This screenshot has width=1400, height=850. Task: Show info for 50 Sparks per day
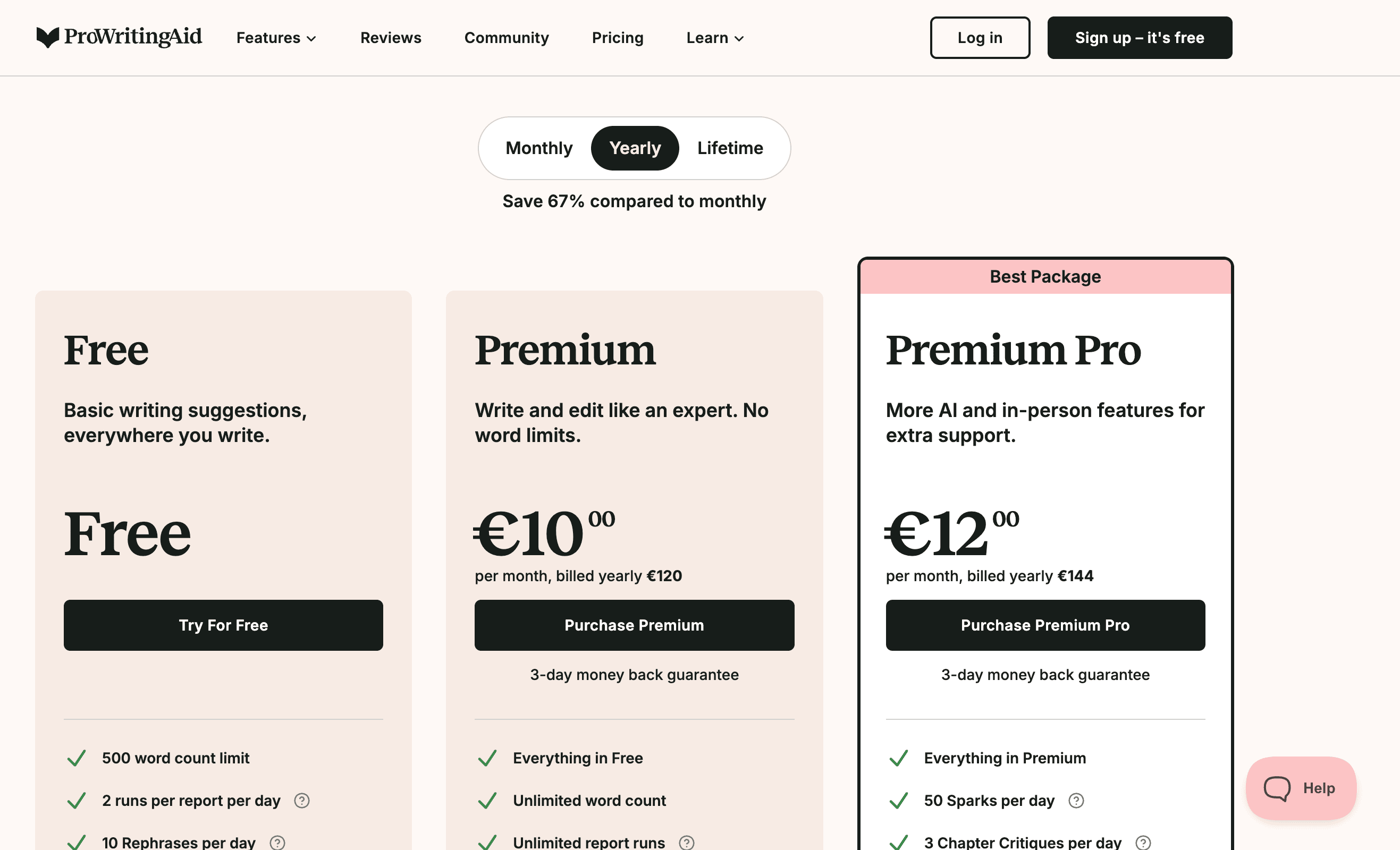(1076, 800)
